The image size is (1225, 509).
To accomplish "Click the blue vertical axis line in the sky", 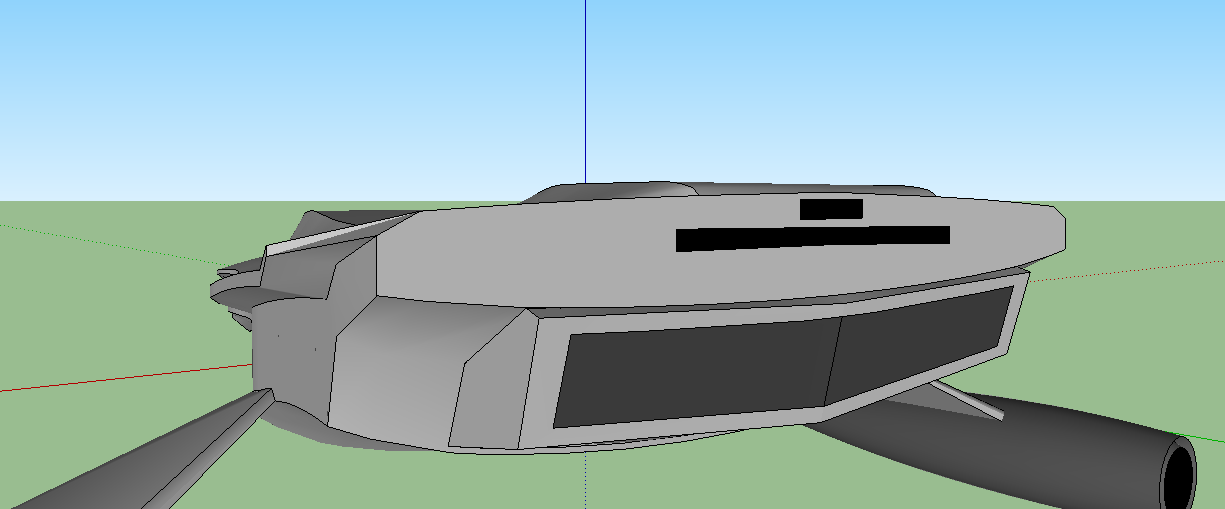I will (x=585, y=90).
